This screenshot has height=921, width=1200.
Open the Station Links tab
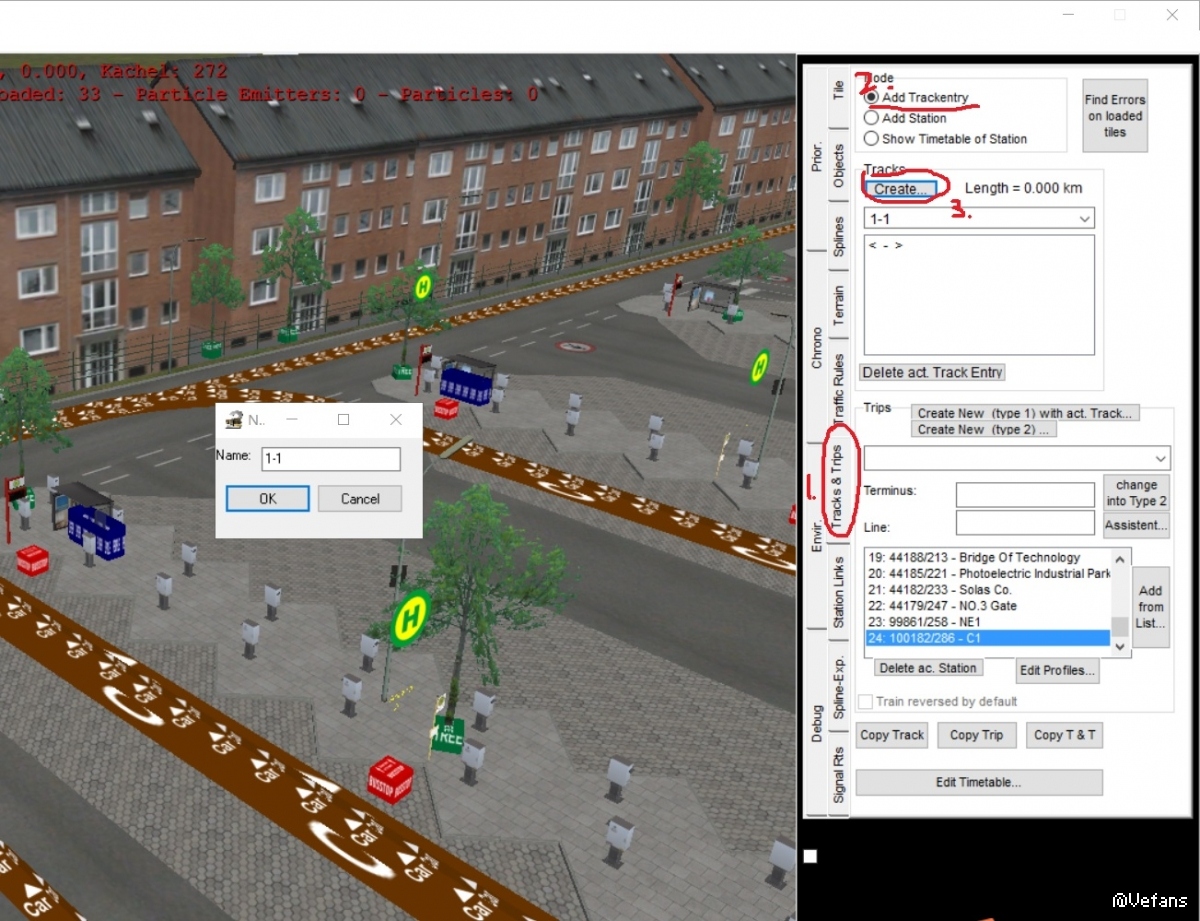(x=838, y=592)
